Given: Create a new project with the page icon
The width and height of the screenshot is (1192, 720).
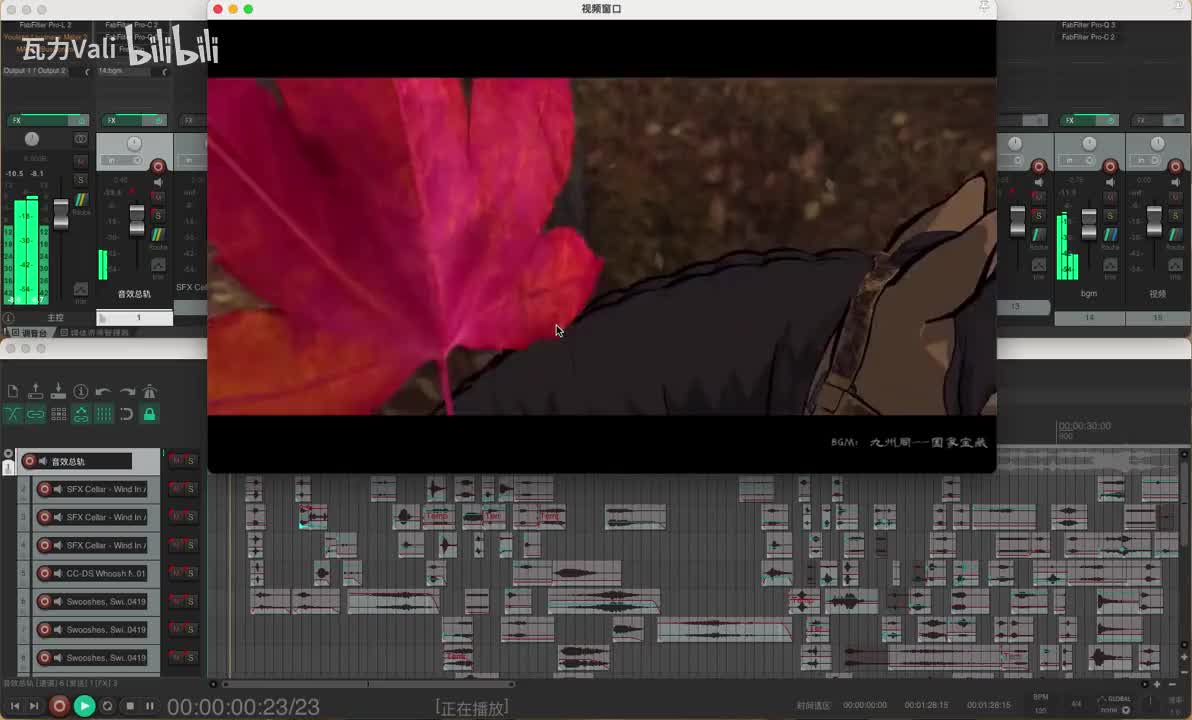Looking at the screenshot, I should [13, 392].
